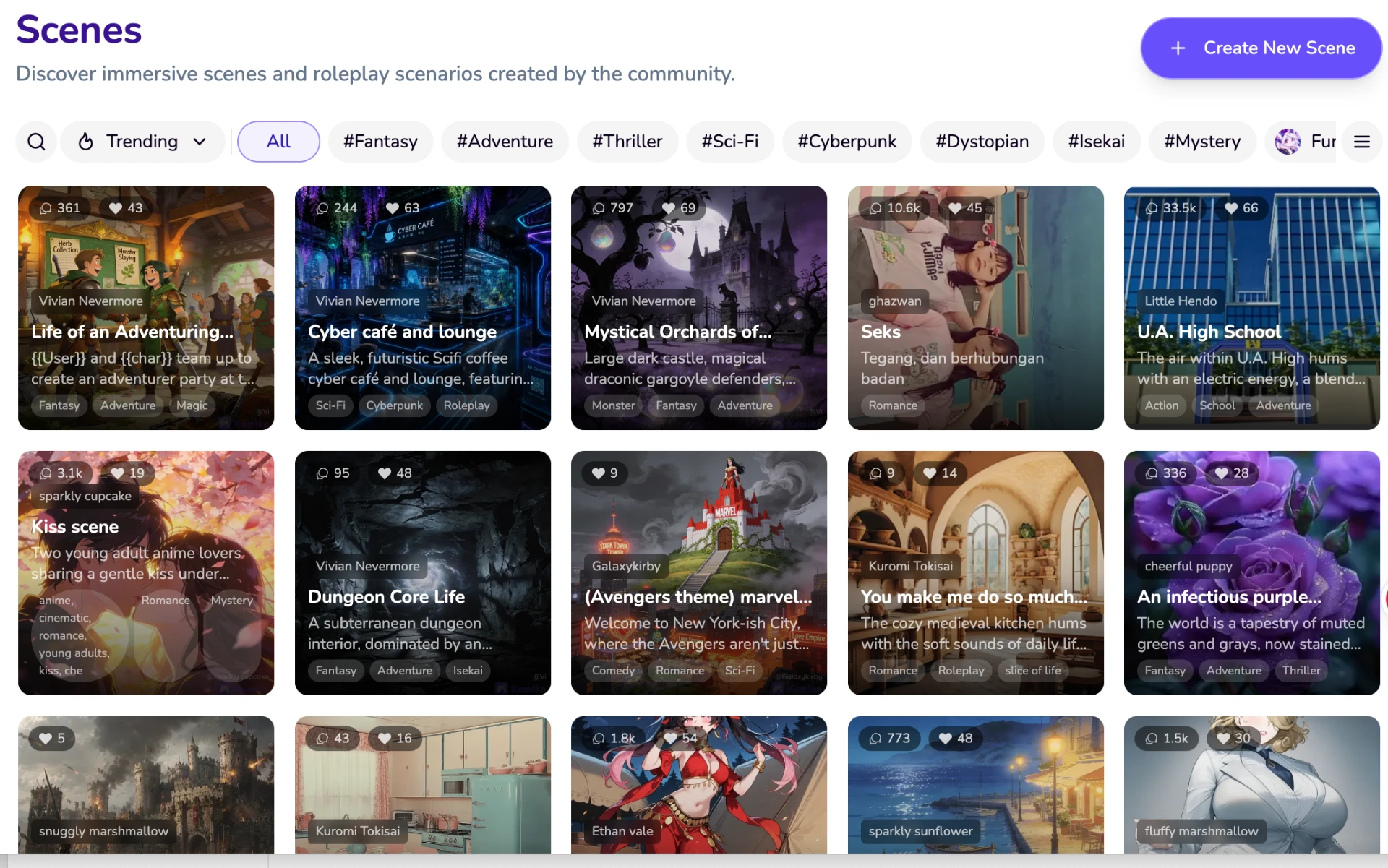Click the 773 chat icon on sparkly sunflower card

click(x=875, y=739)
